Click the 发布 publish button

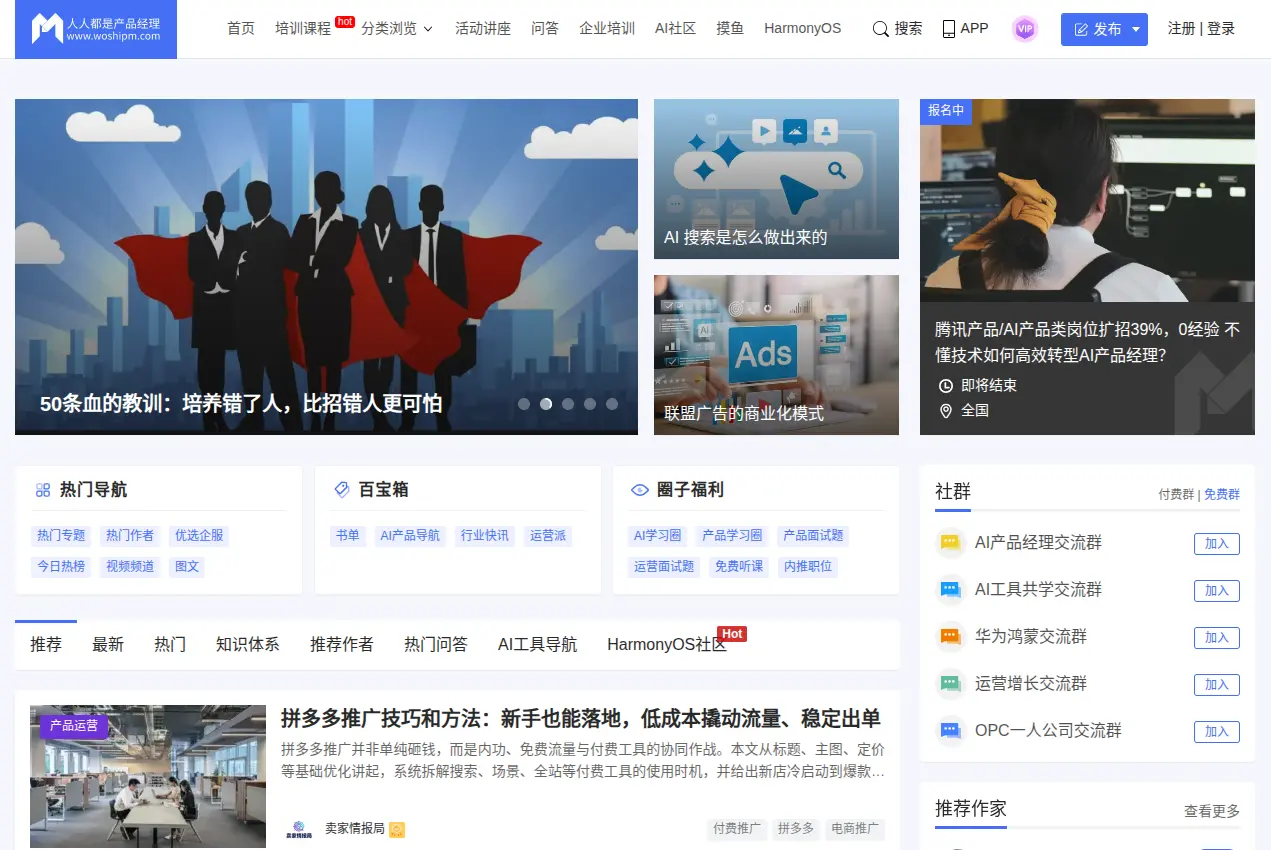click(1097, 29)
